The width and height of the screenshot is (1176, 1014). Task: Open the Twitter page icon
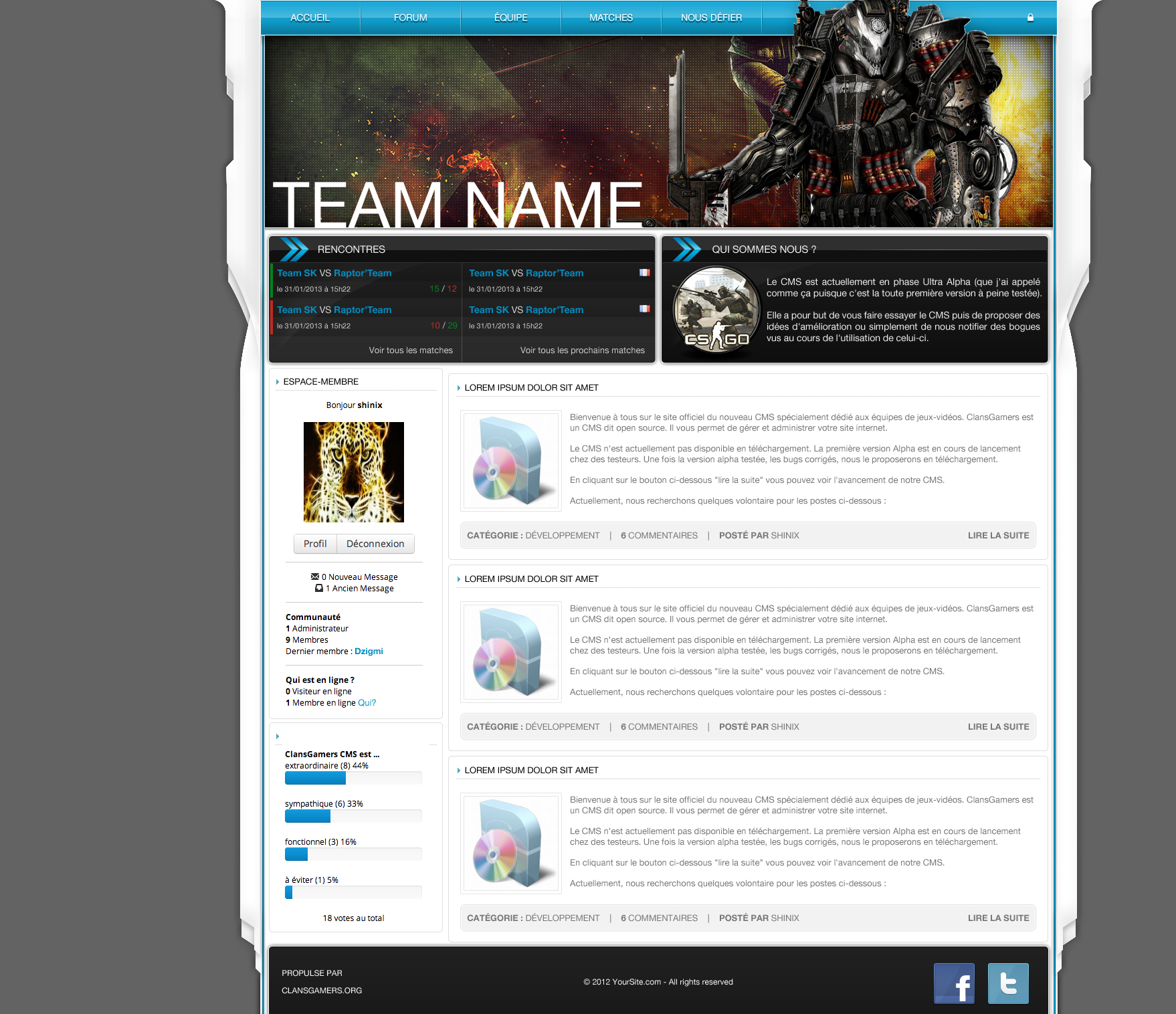1008,983
